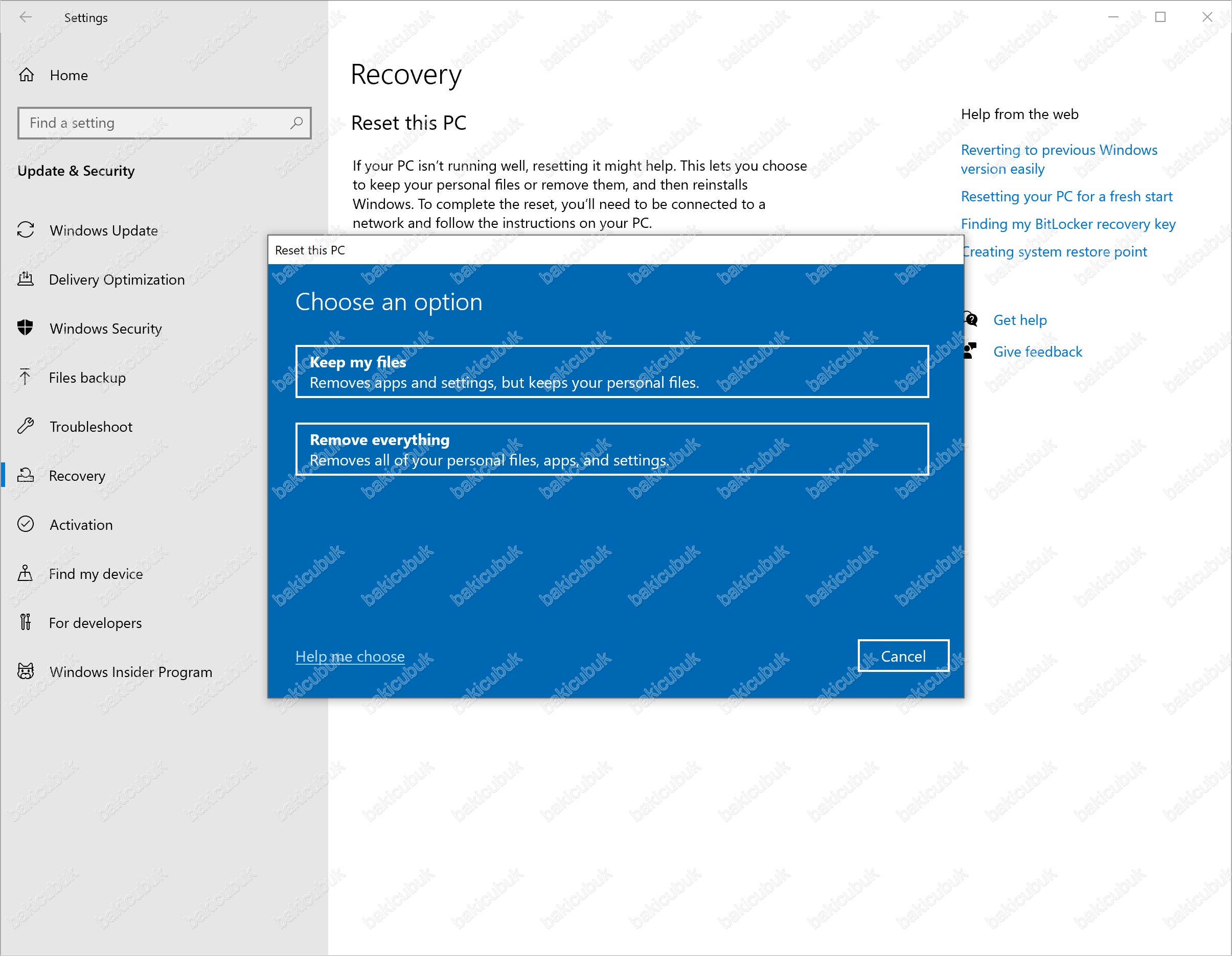The image size is (1232, 956).
Task: Open Windows Update section
Action: [x=104, y=230]
